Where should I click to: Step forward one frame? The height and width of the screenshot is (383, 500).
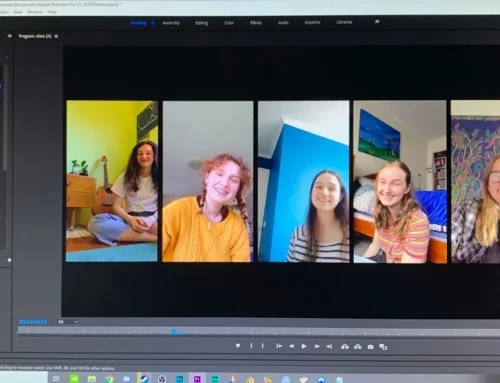click(317, 346)
